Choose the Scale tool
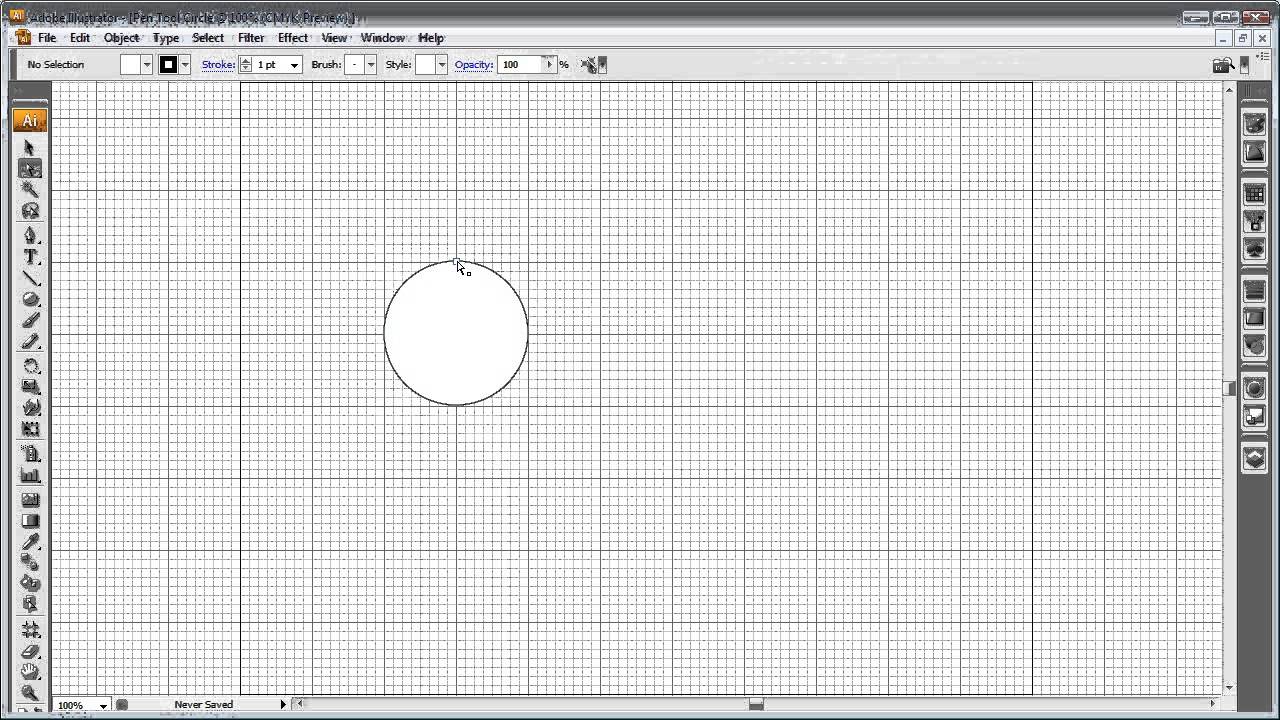The width and height of the screenshot is (1280, 720). pyautogui.click(x=30, y=387)
